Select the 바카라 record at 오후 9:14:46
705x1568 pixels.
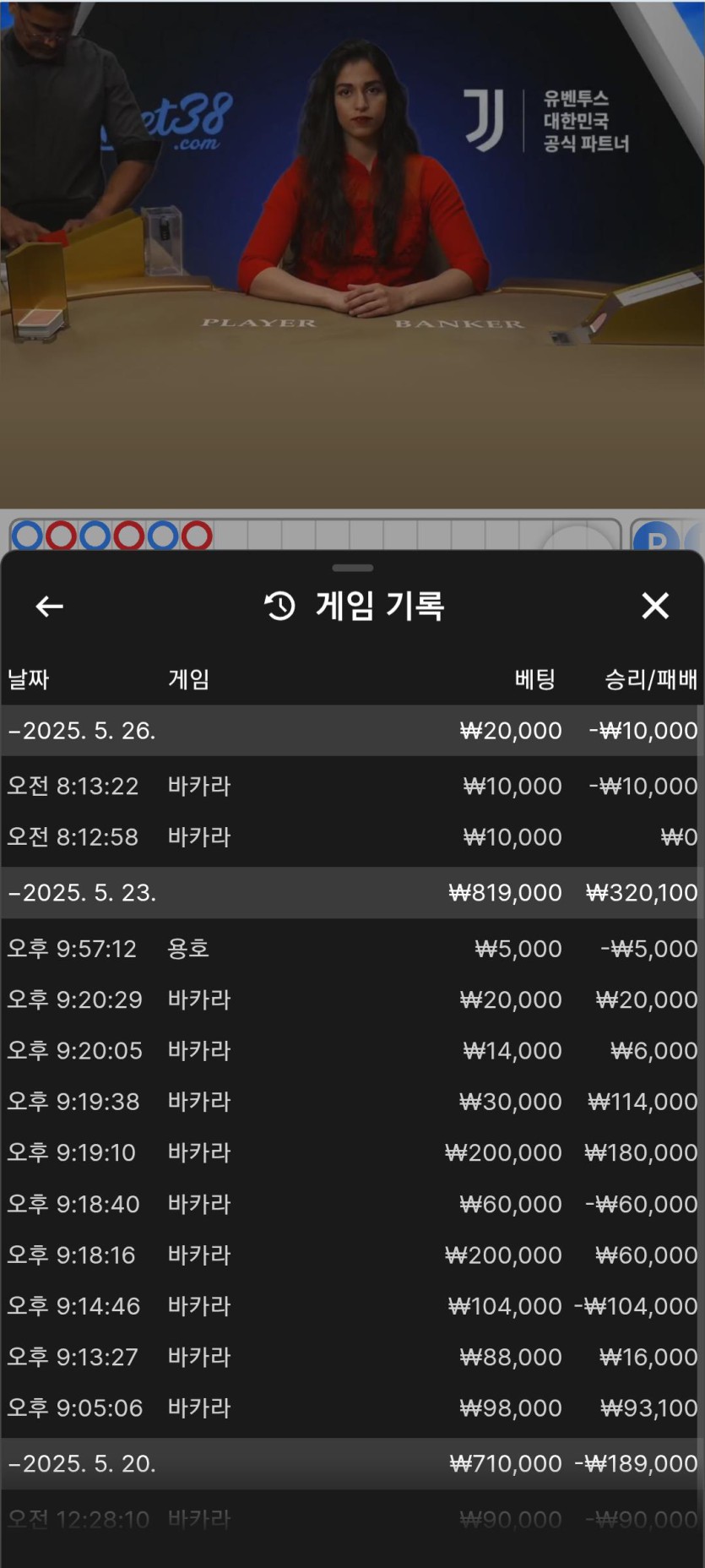click(352, 1306)
